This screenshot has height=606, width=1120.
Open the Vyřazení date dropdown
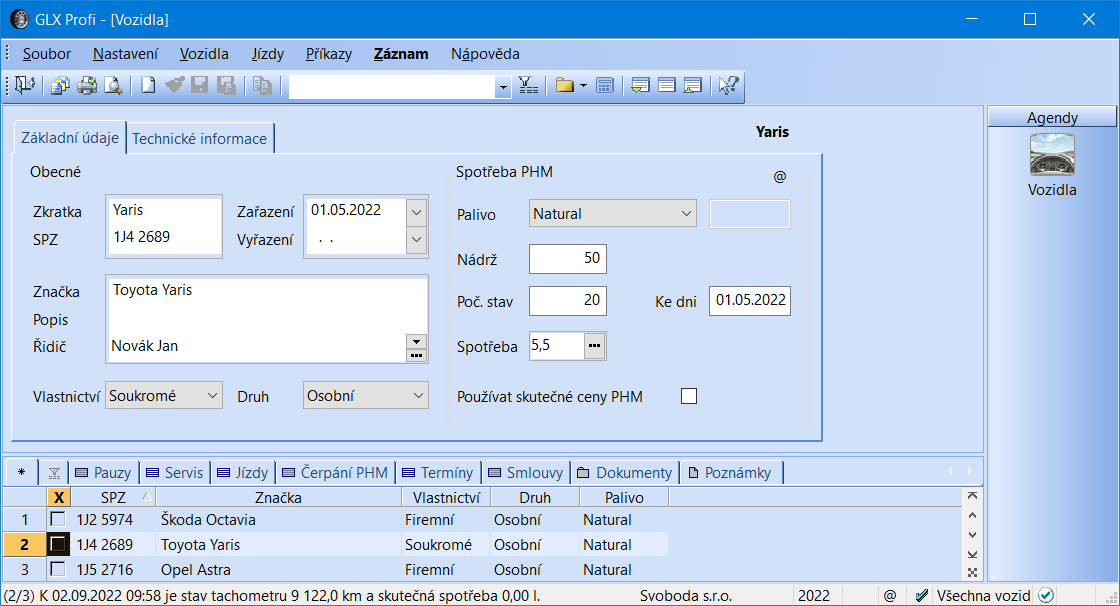click(x=416, y=239)
